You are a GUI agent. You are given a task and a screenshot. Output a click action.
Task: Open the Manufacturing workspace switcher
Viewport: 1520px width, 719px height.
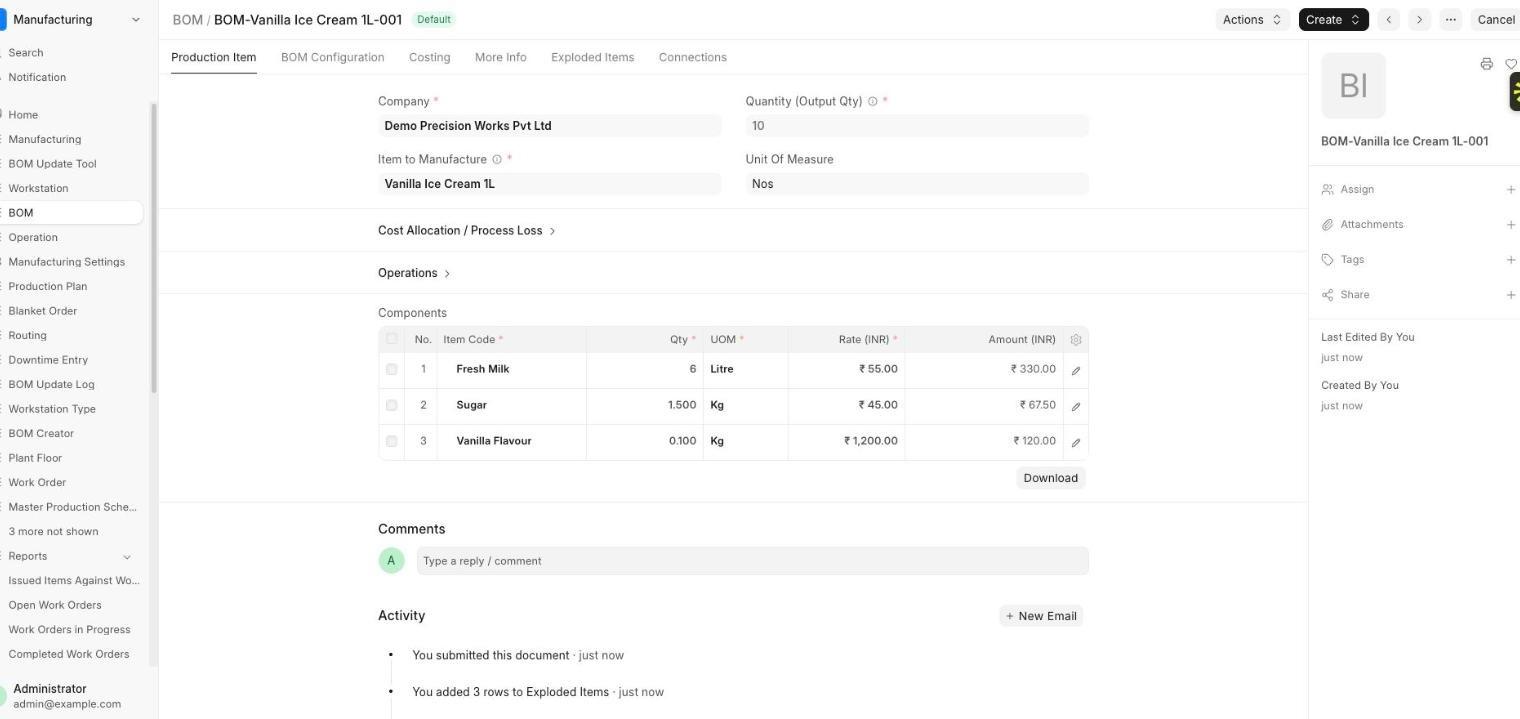tap(75, 20)
